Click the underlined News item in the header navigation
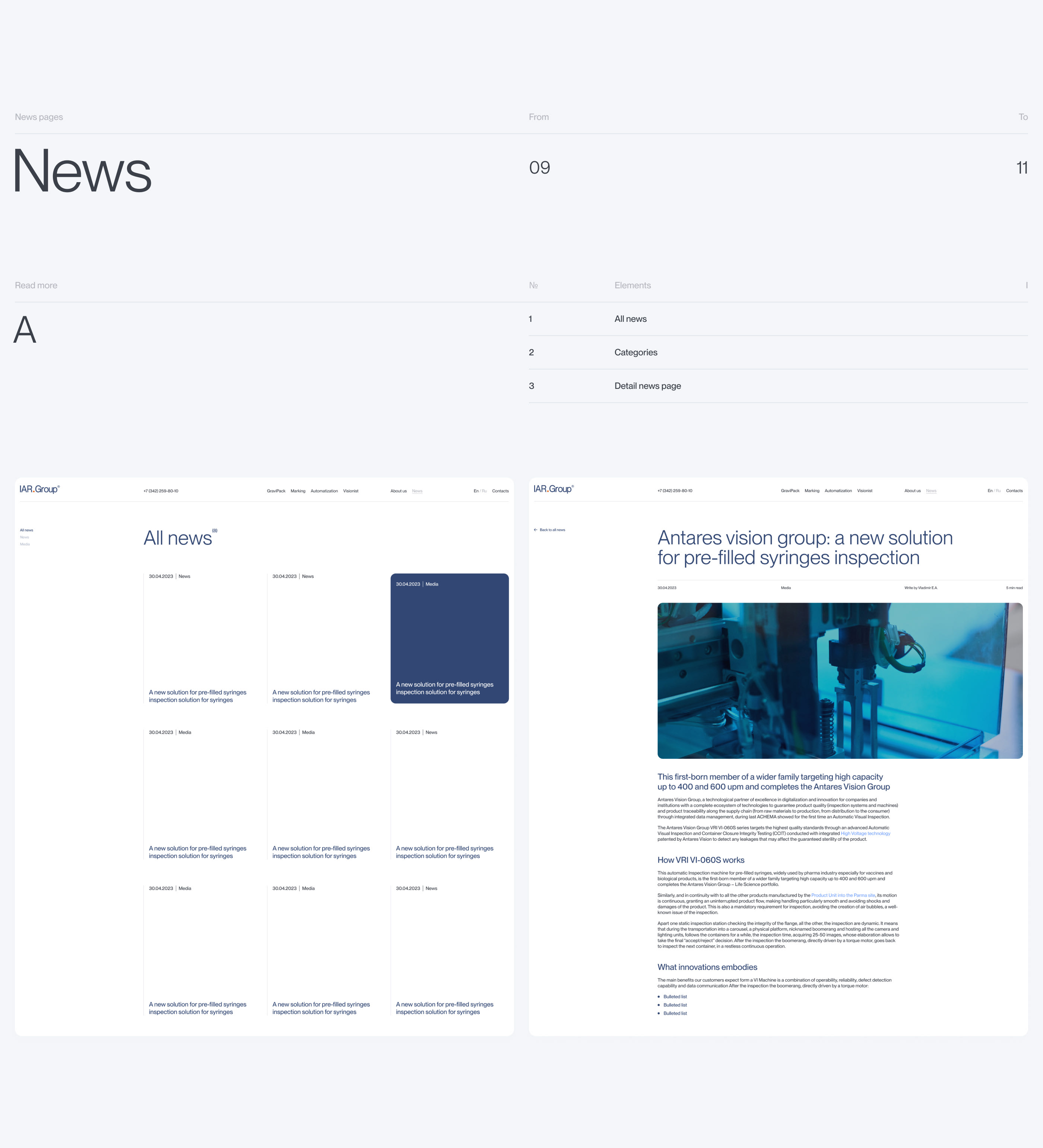This screenshot has width=1043, height=1148. click(417, 490)
